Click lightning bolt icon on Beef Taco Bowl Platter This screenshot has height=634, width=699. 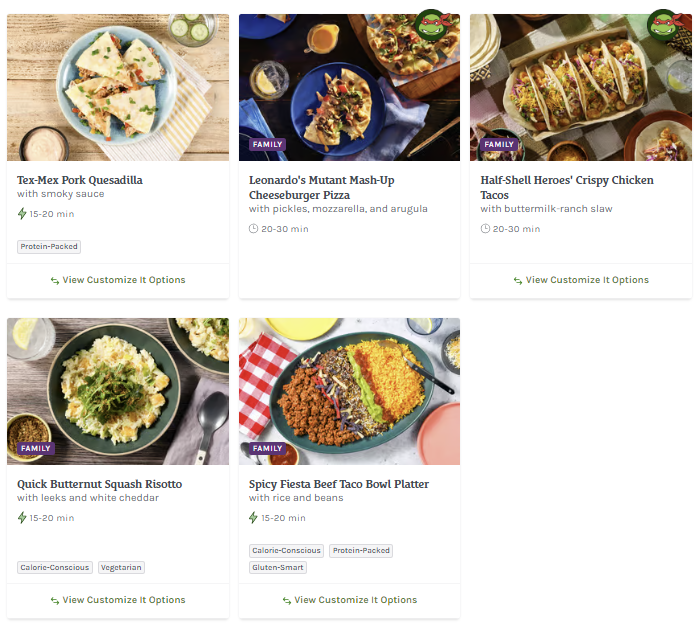(254, 518)
